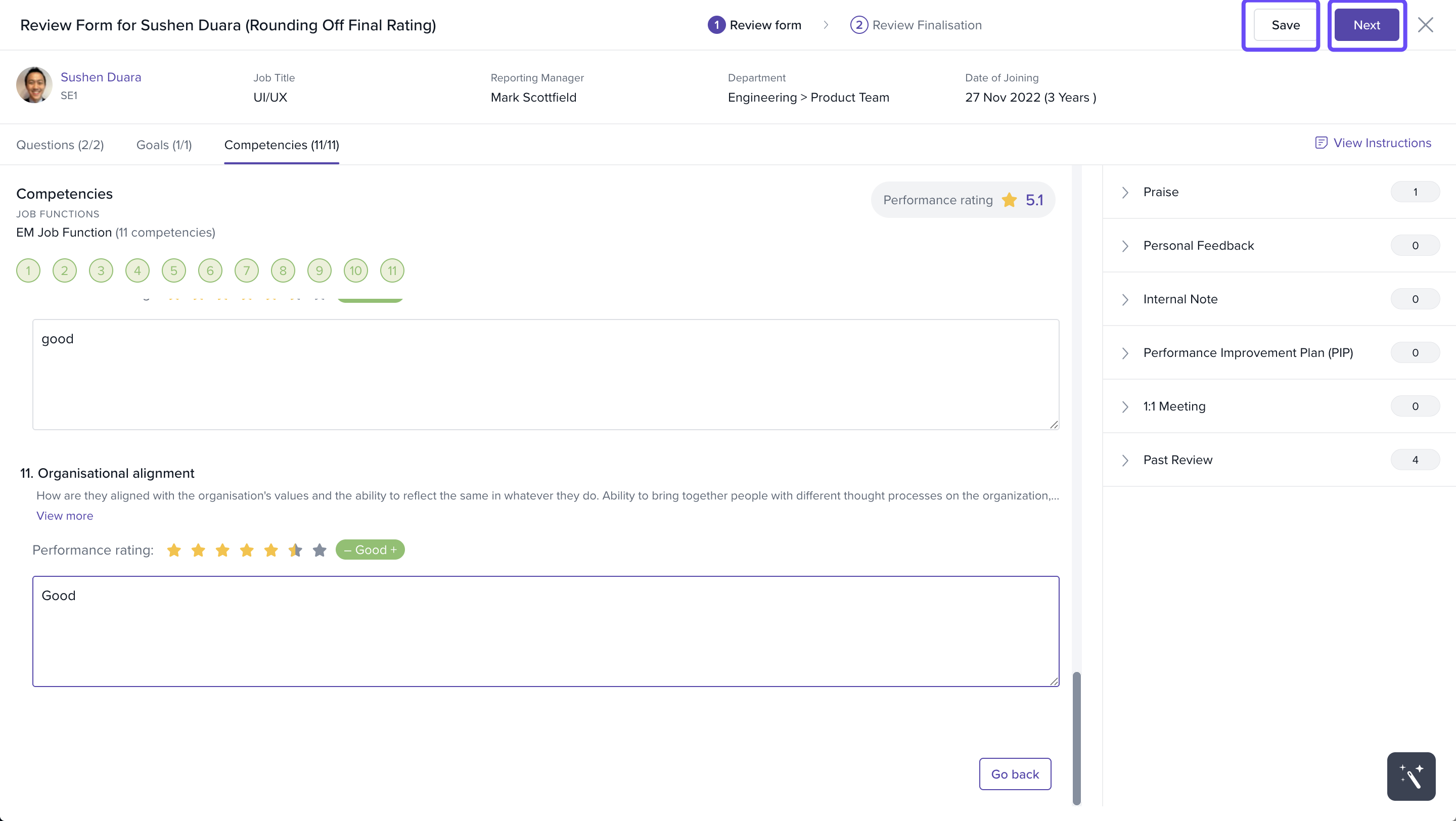This screenshot has width=1456, height=821.
Task: Switch to the Questions (2/2) tab
Action: [60, 145]
